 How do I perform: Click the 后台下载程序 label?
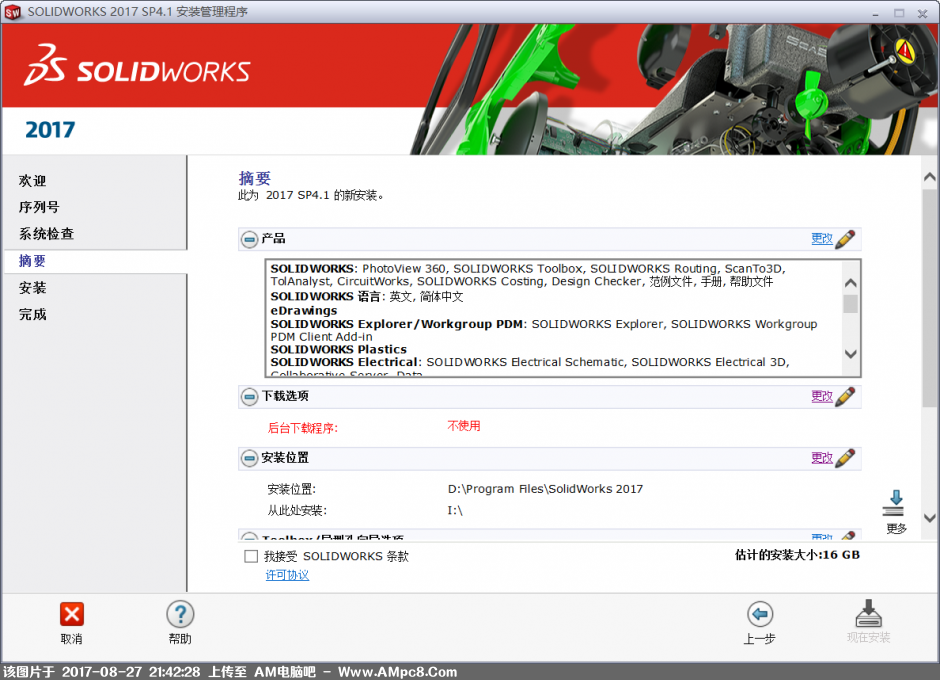click(303, 428)
